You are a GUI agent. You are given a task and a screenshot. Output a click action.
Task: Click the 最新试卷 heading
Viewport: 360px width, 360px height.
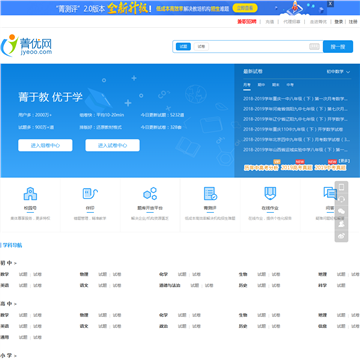(253, 71)
